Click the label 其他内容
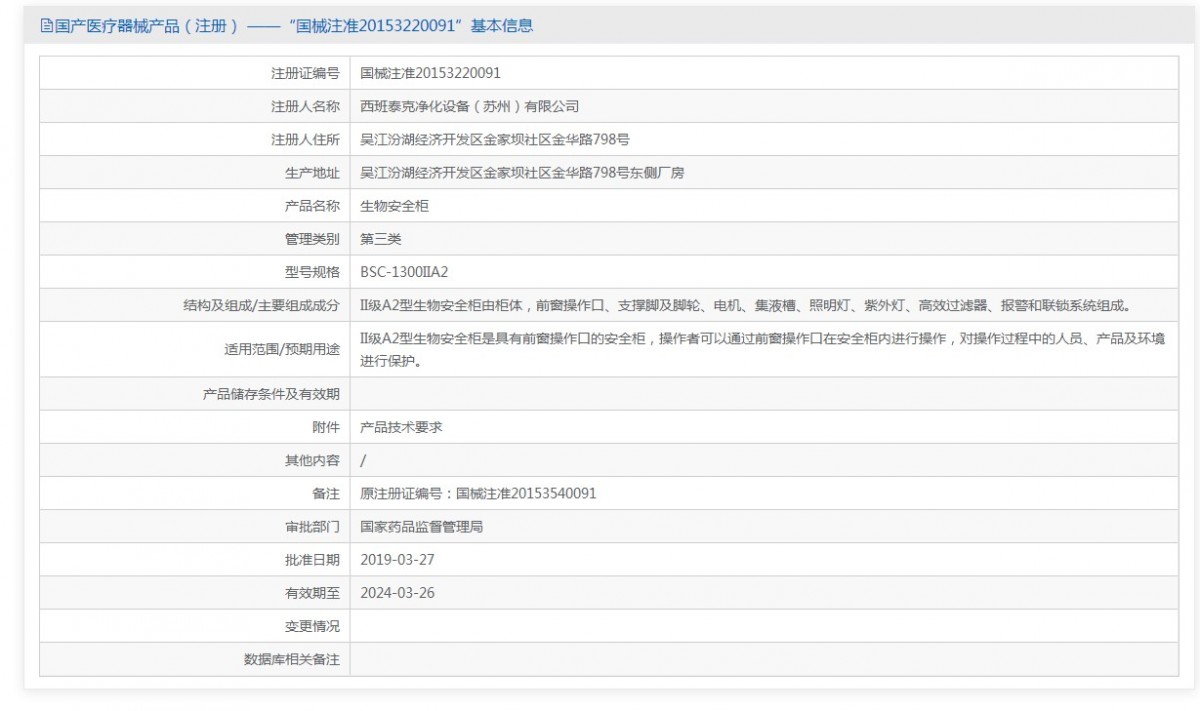Screen dimensions: 1200x711 (x=312, y=460)
